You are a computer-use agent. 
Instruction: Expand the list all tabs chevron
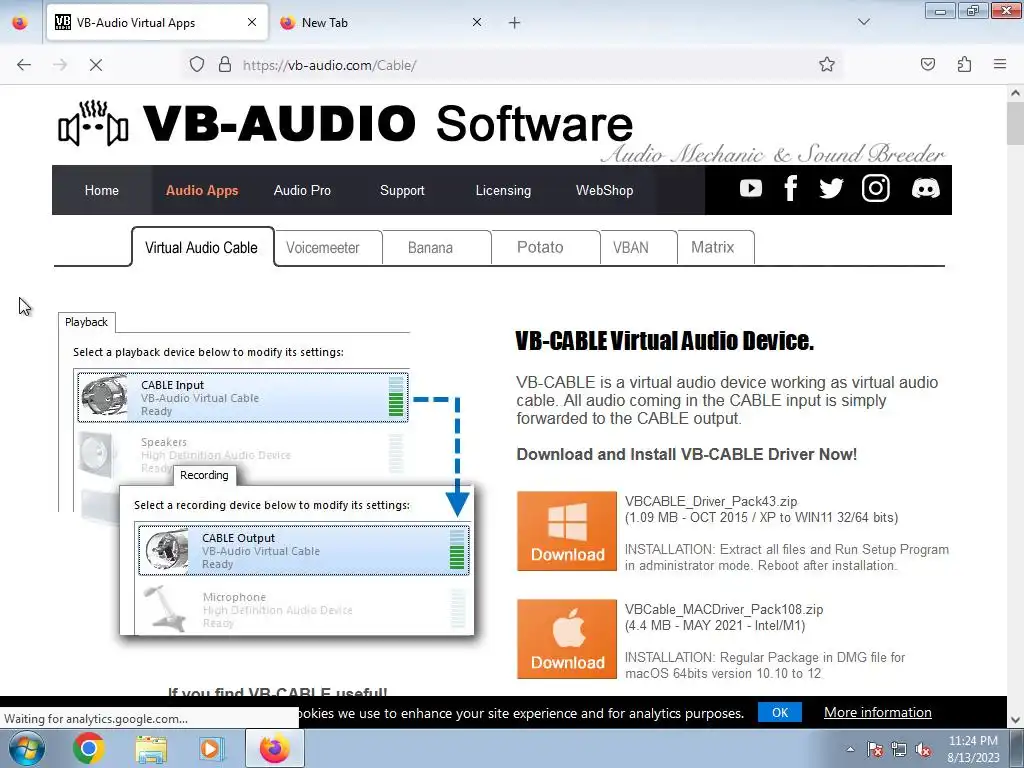pos(863,22)
